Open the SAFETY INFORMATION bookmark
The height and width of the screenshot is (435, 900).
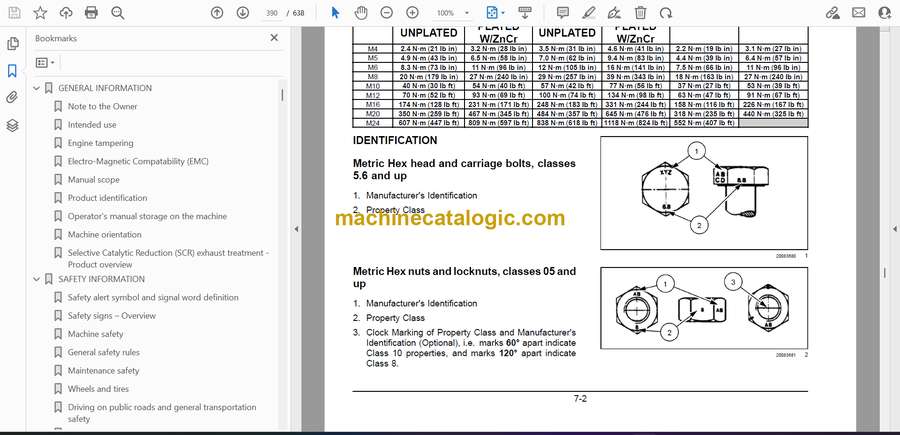click(102, 279)
